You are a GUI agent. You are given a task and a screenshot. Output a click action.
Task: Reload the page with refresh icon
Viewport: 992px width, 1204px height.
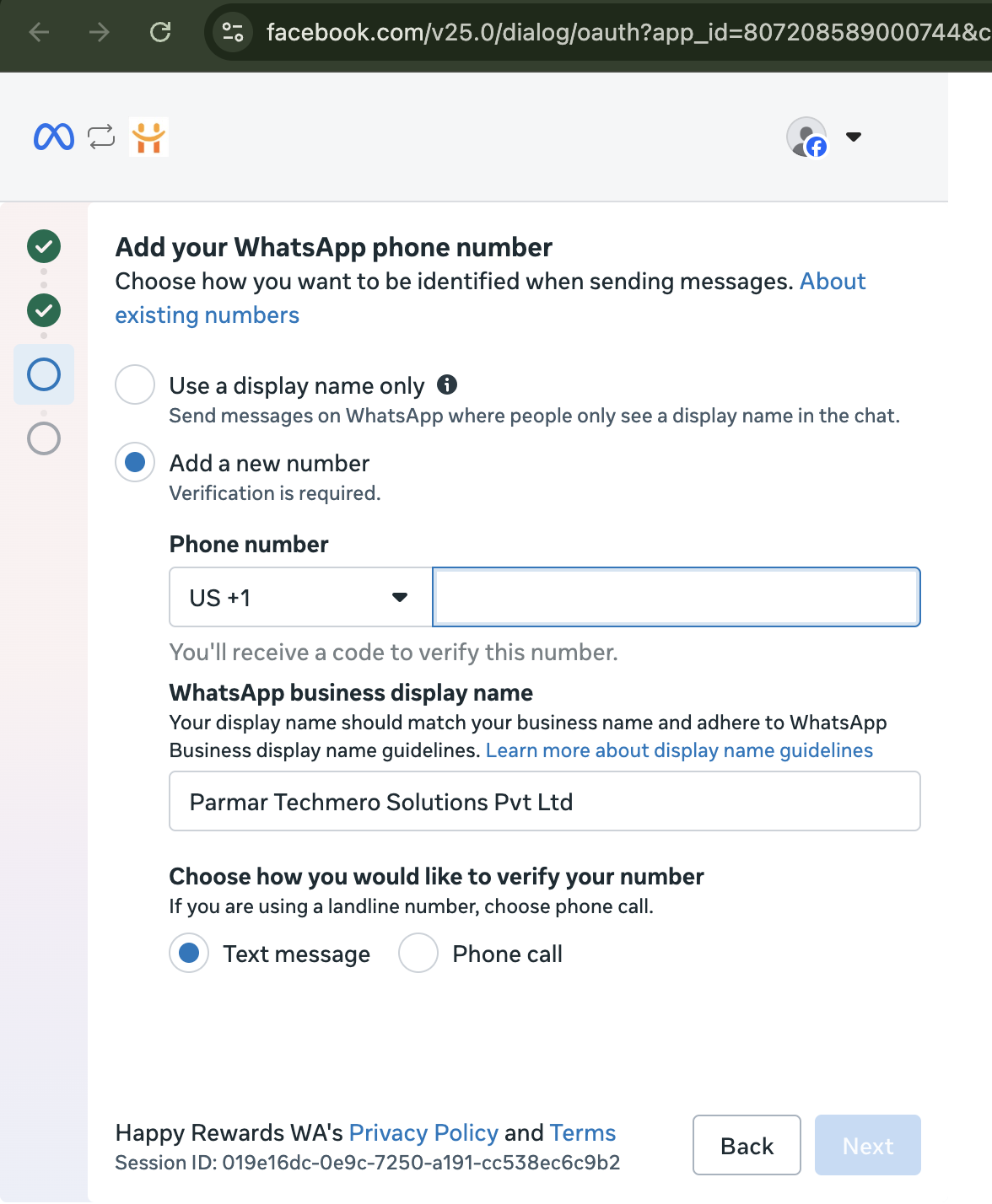[160, 32]
